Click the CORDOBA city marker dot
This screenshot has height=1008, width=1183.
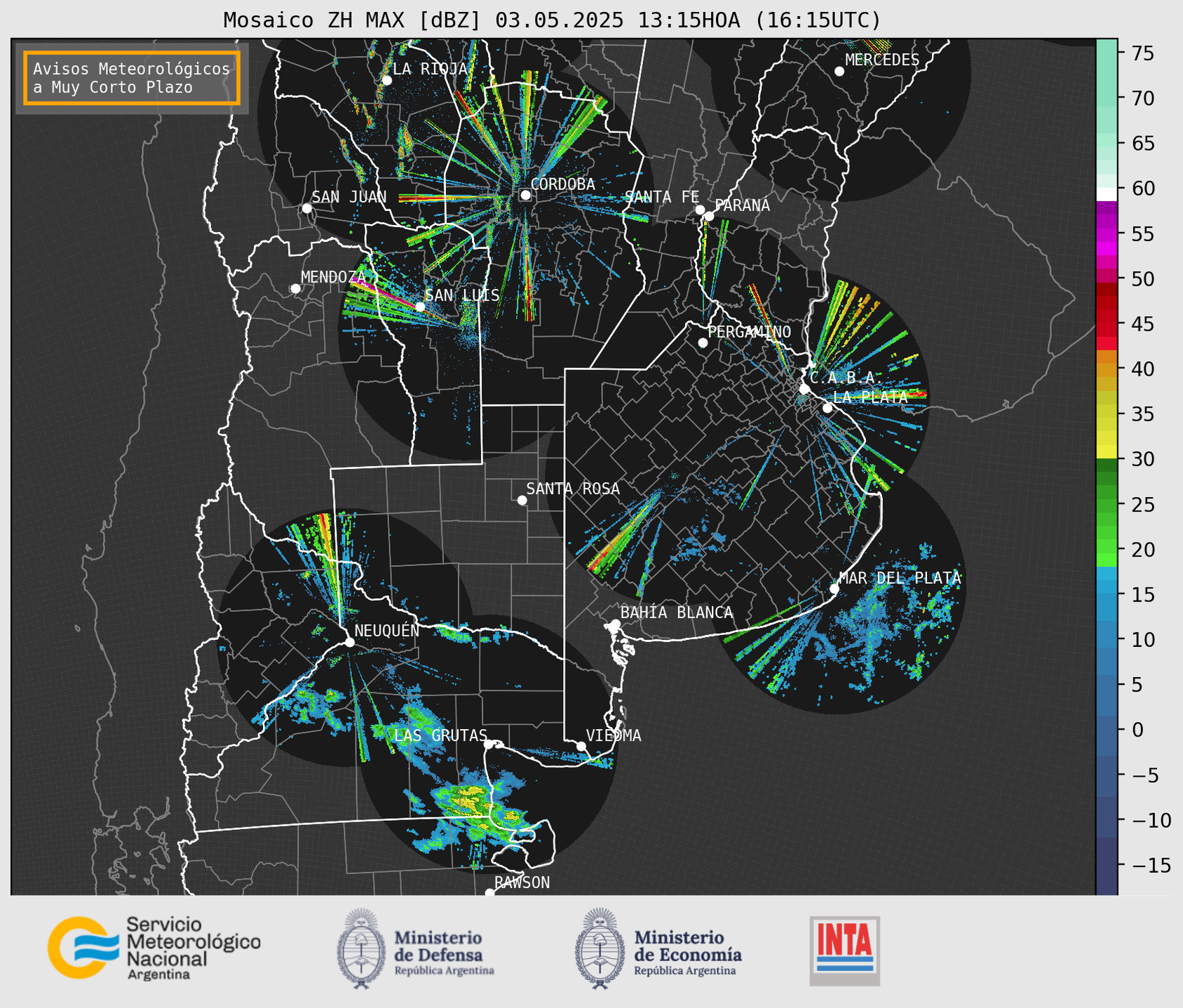(x=525, y=195)
